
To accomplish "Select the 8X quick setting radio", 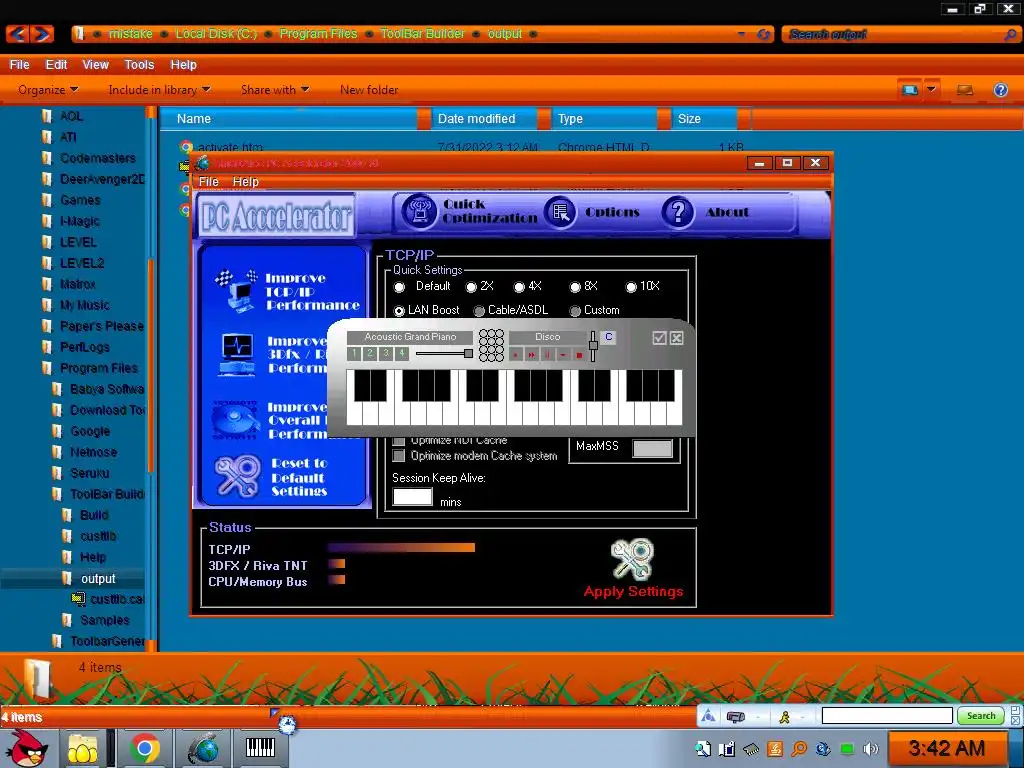I will click(575, 287).
